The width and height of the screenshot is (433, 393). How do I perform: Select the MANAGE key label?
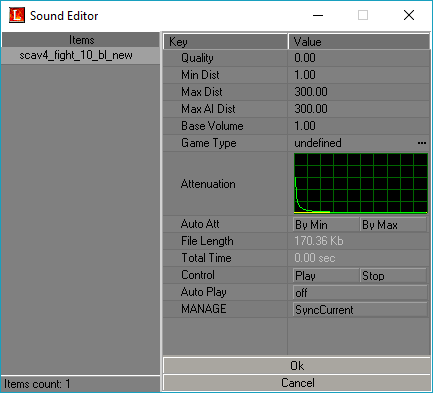pyautogui.click(x=204, y=309)
